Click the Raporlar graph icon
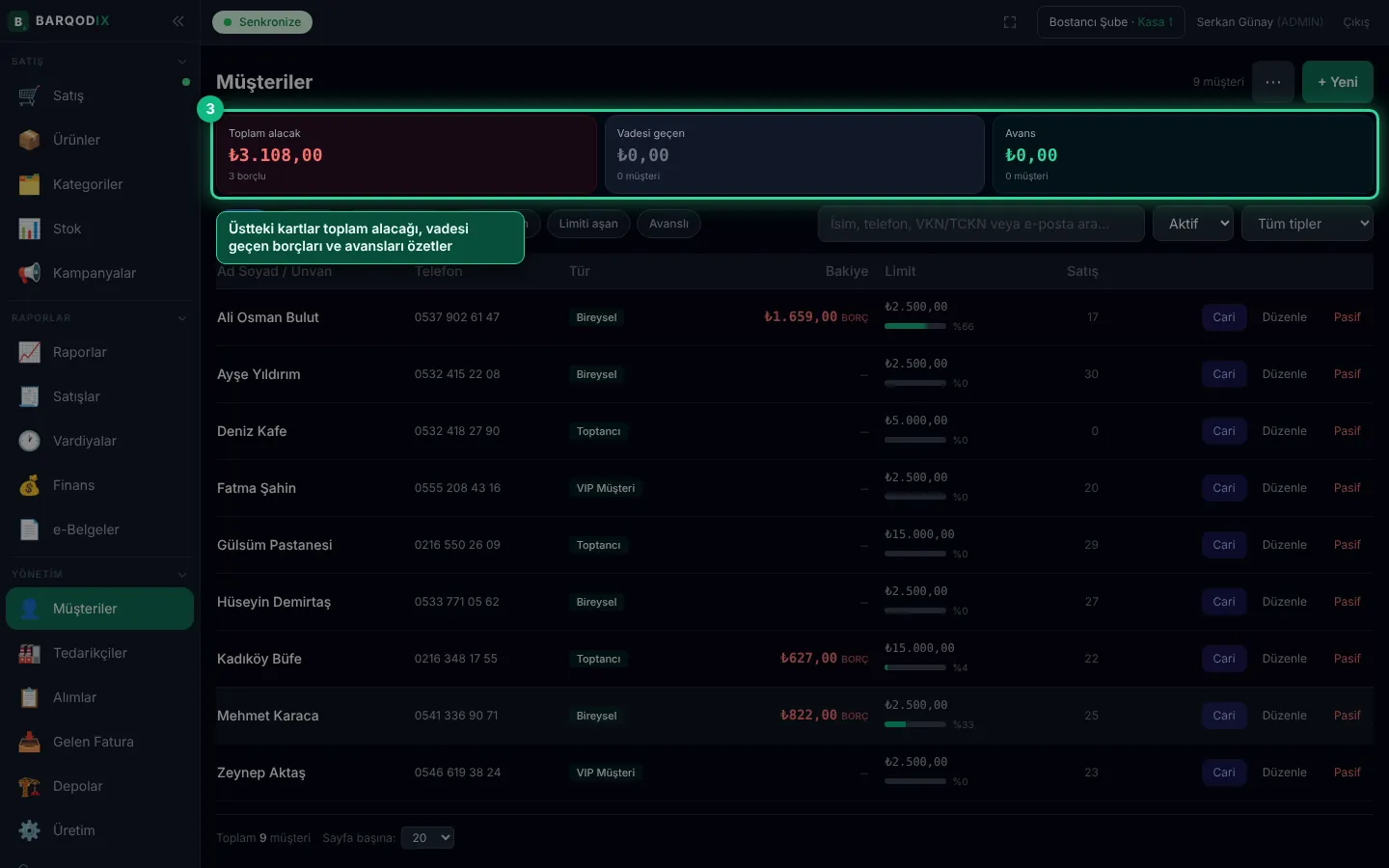 click(29, 352)
